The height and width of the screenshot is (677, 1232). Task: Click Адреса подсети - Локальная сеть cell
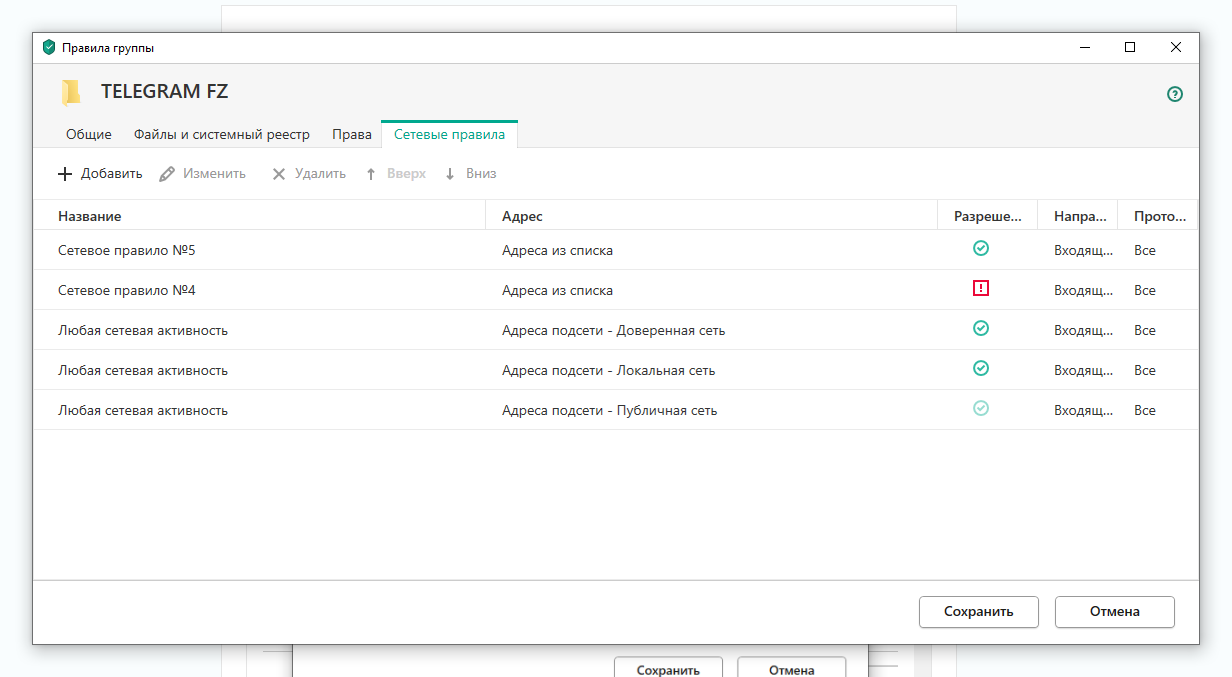tap(608, 370)
